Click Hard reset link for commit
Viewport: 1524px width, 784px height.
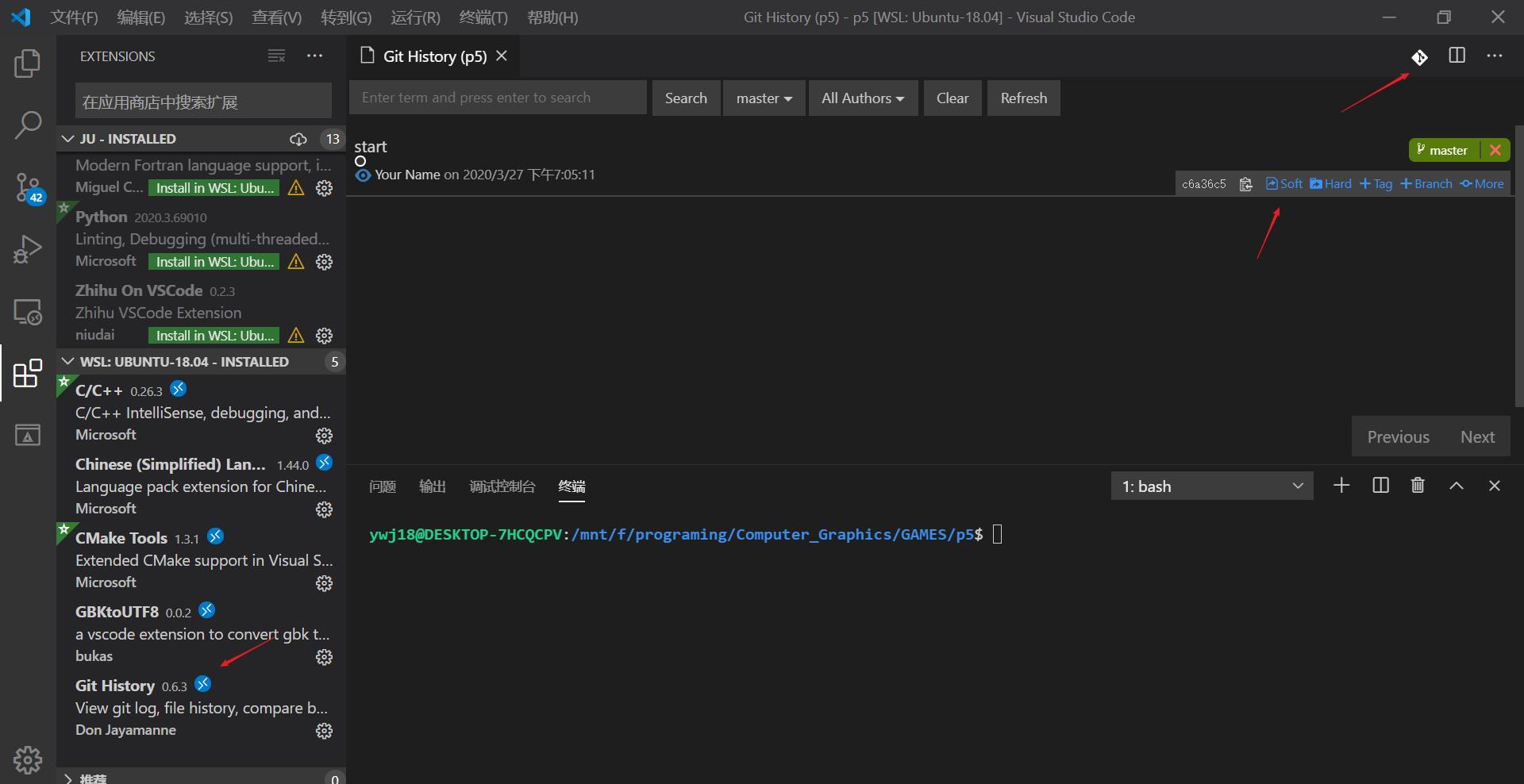1331,184
